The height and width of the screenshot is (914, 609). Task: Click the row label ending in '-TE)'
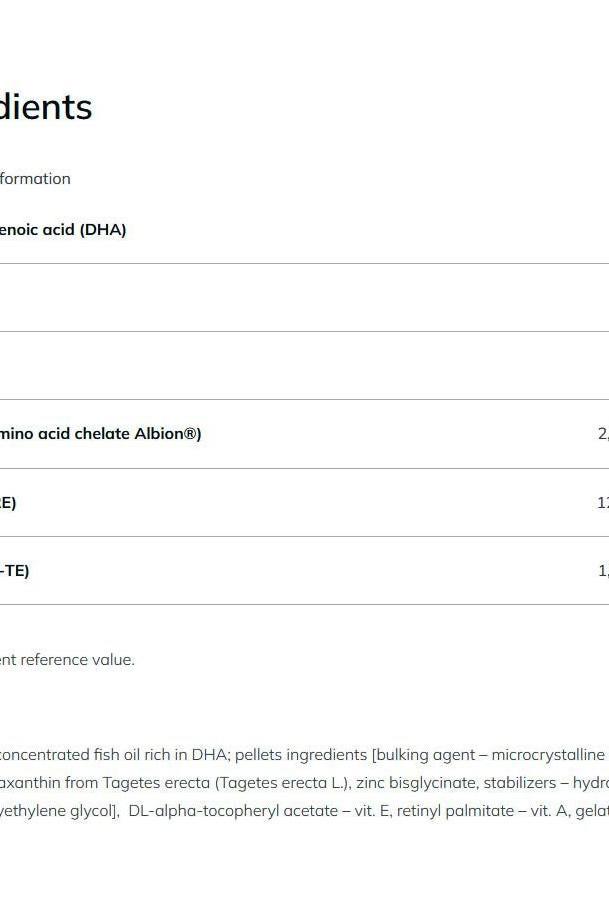point(14,571)
